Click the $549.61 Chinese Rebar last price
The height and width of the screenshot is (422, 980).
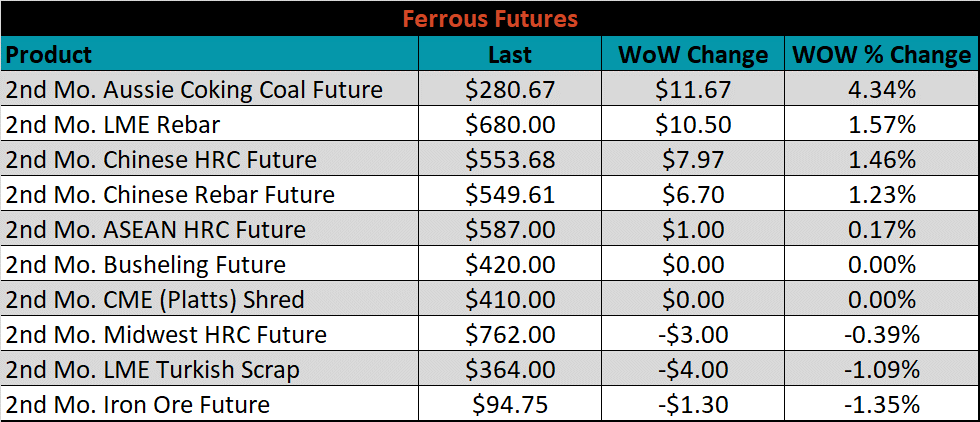click(510, 194)
